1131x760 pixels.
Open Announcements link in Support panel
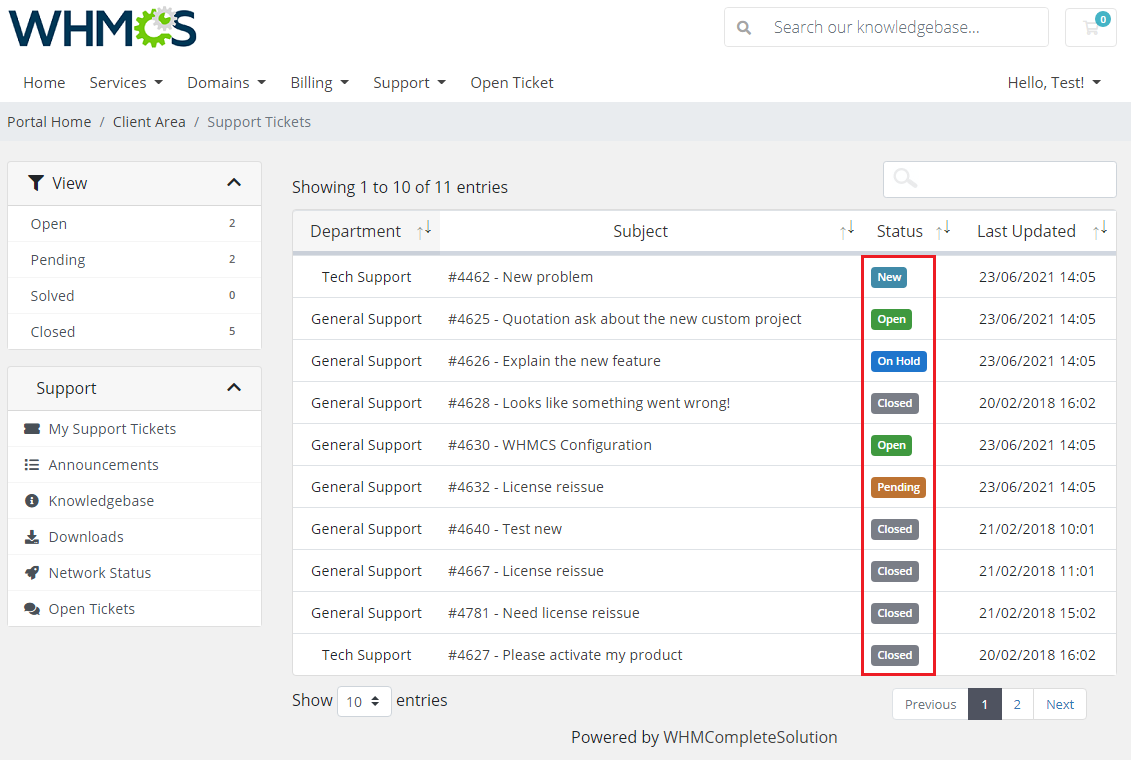[103, 465]
